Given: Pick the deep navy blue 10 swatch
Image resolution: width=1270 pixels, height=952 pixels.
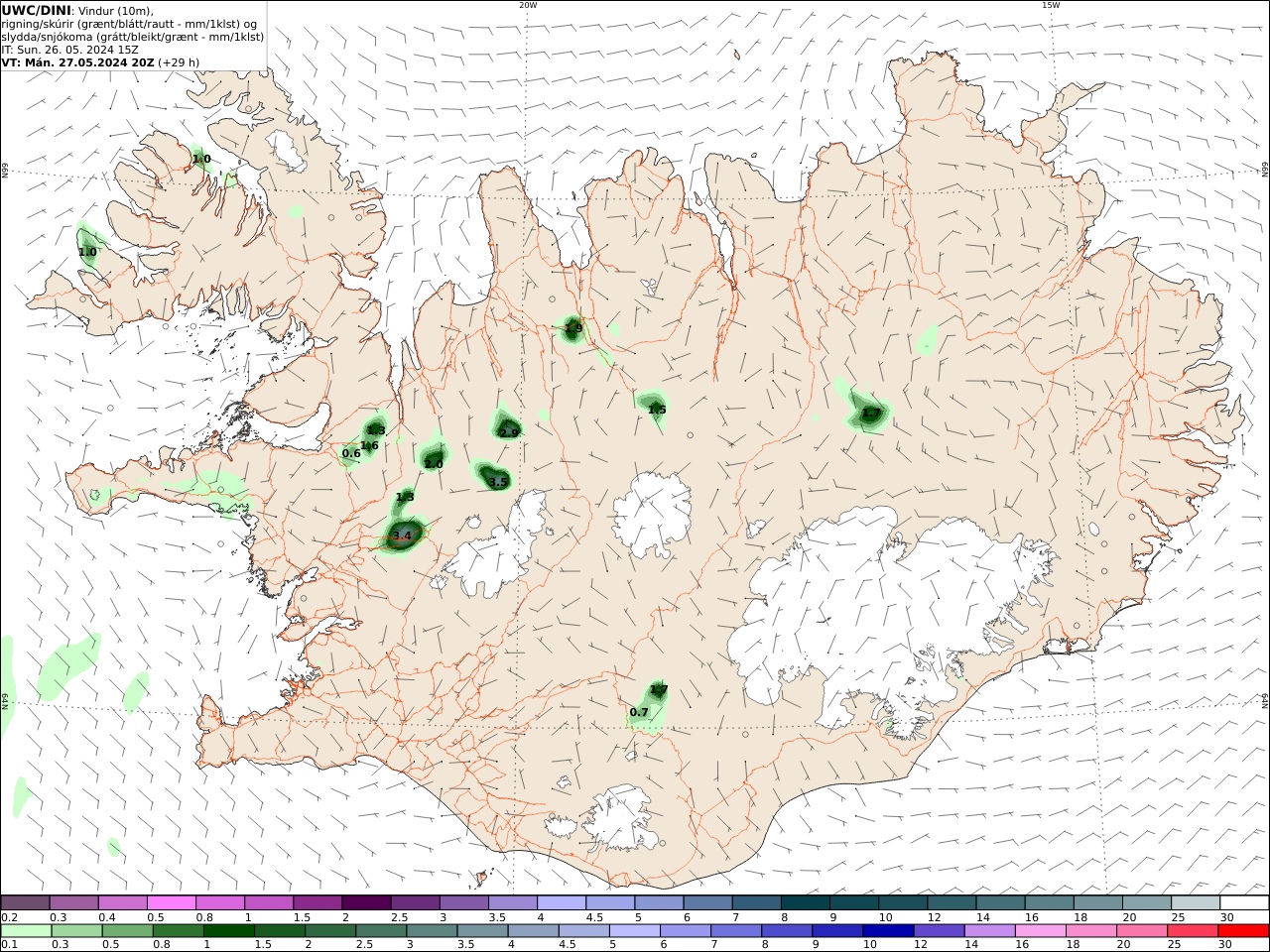Looking at the screenshot, I should [x=888, y=930].
